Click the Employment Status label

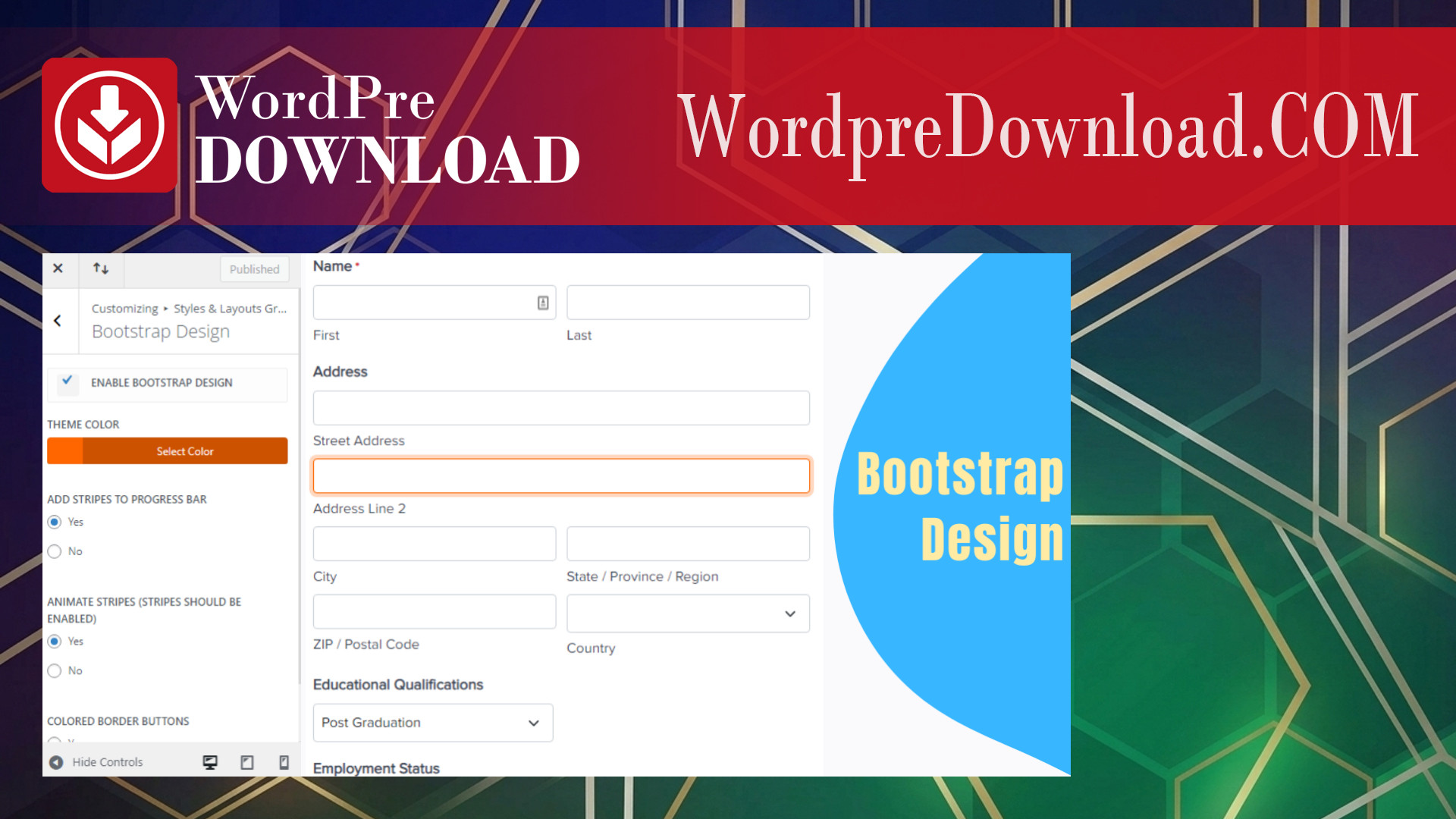click(376, 768)
